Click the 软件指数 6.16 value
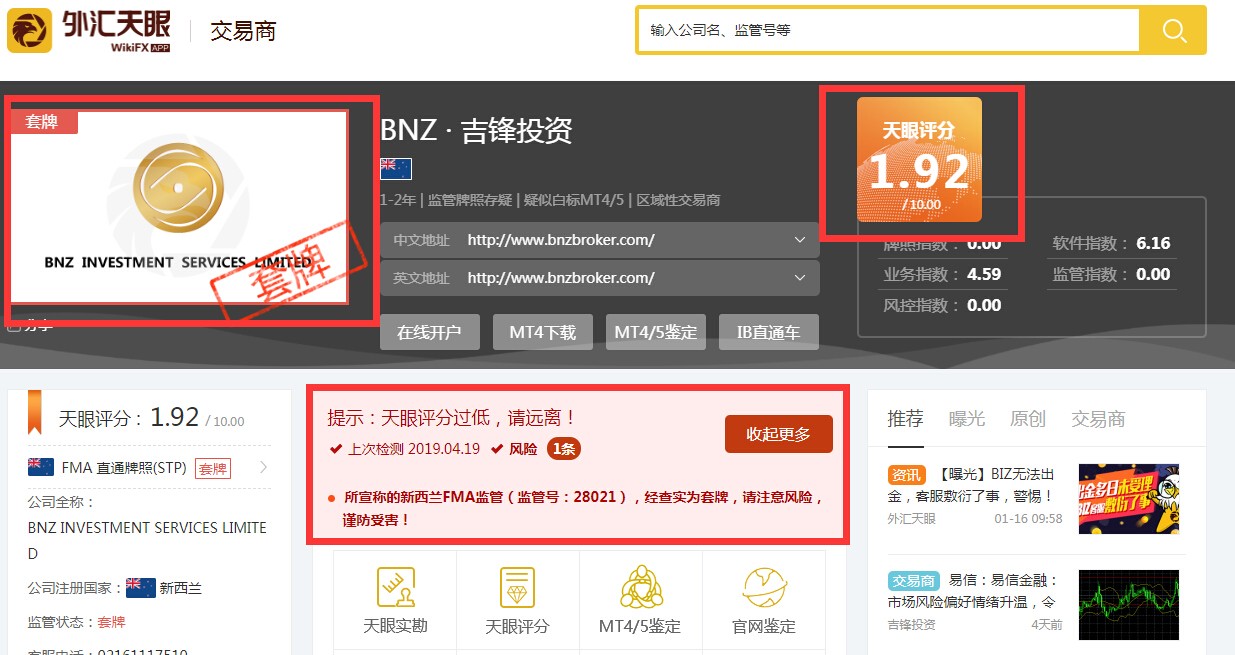 coord(1153,243)
